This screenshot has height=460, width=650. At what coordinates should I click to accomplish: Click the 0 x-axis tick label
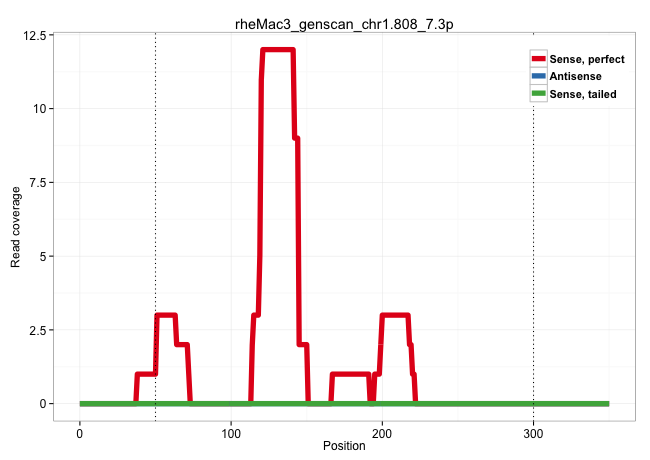coord(80,432)
